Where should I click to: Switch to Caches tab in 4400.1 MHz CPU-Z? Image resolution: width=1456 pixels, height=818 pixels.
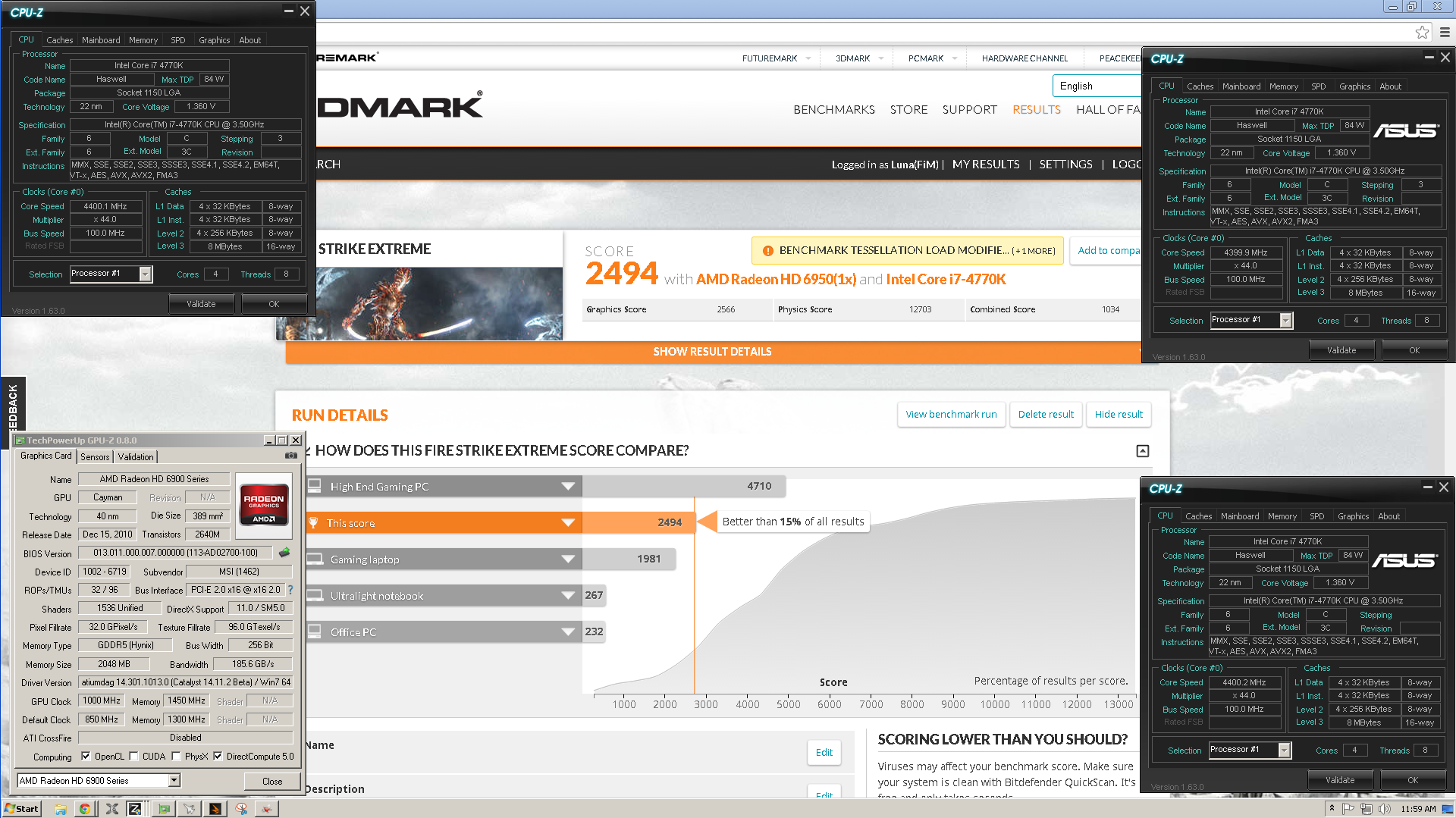pyautogui.click(x=59, y=40)
